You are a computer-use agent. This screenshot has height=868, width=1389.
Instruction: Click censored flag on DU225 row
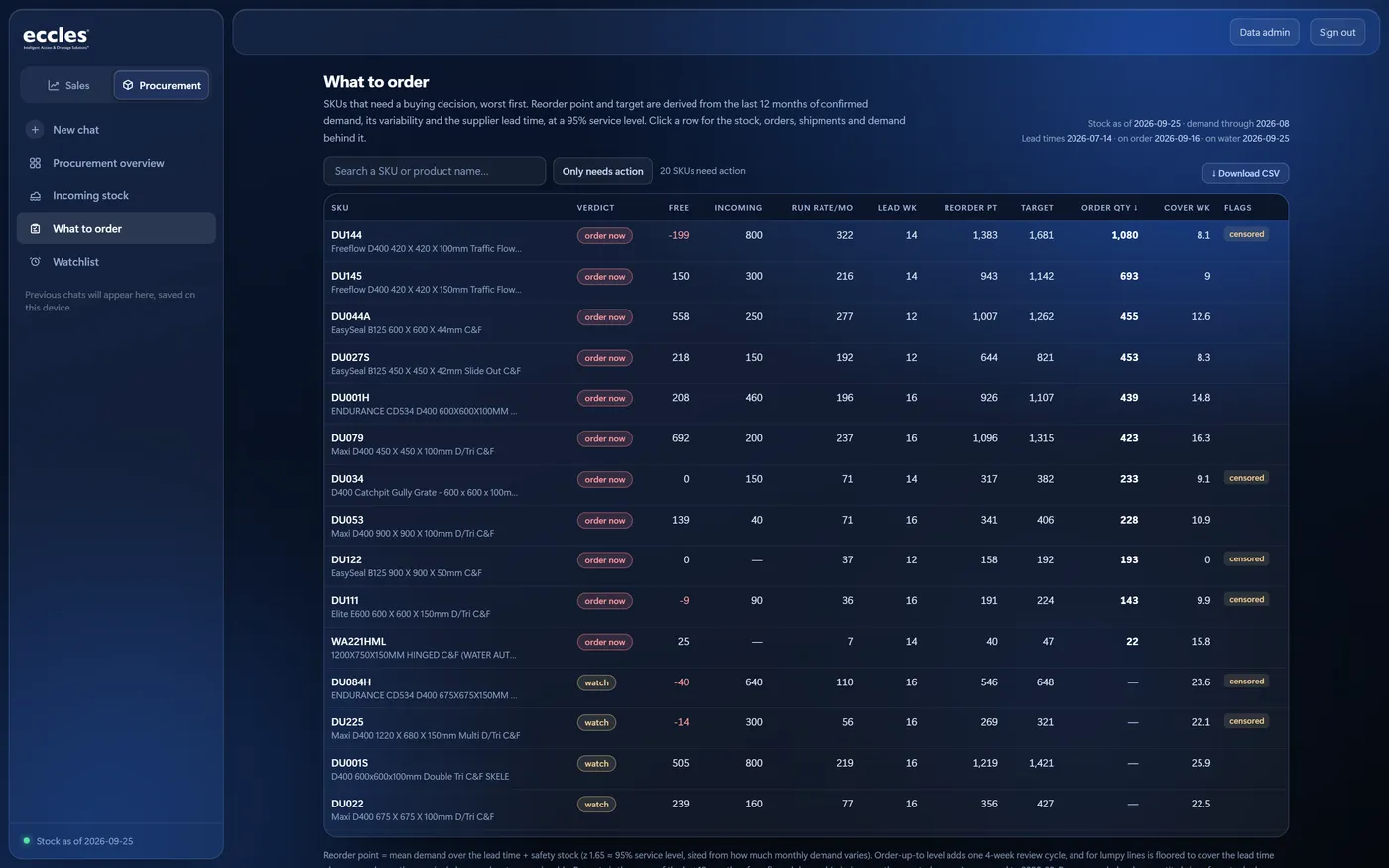[x=1246, y=721]
